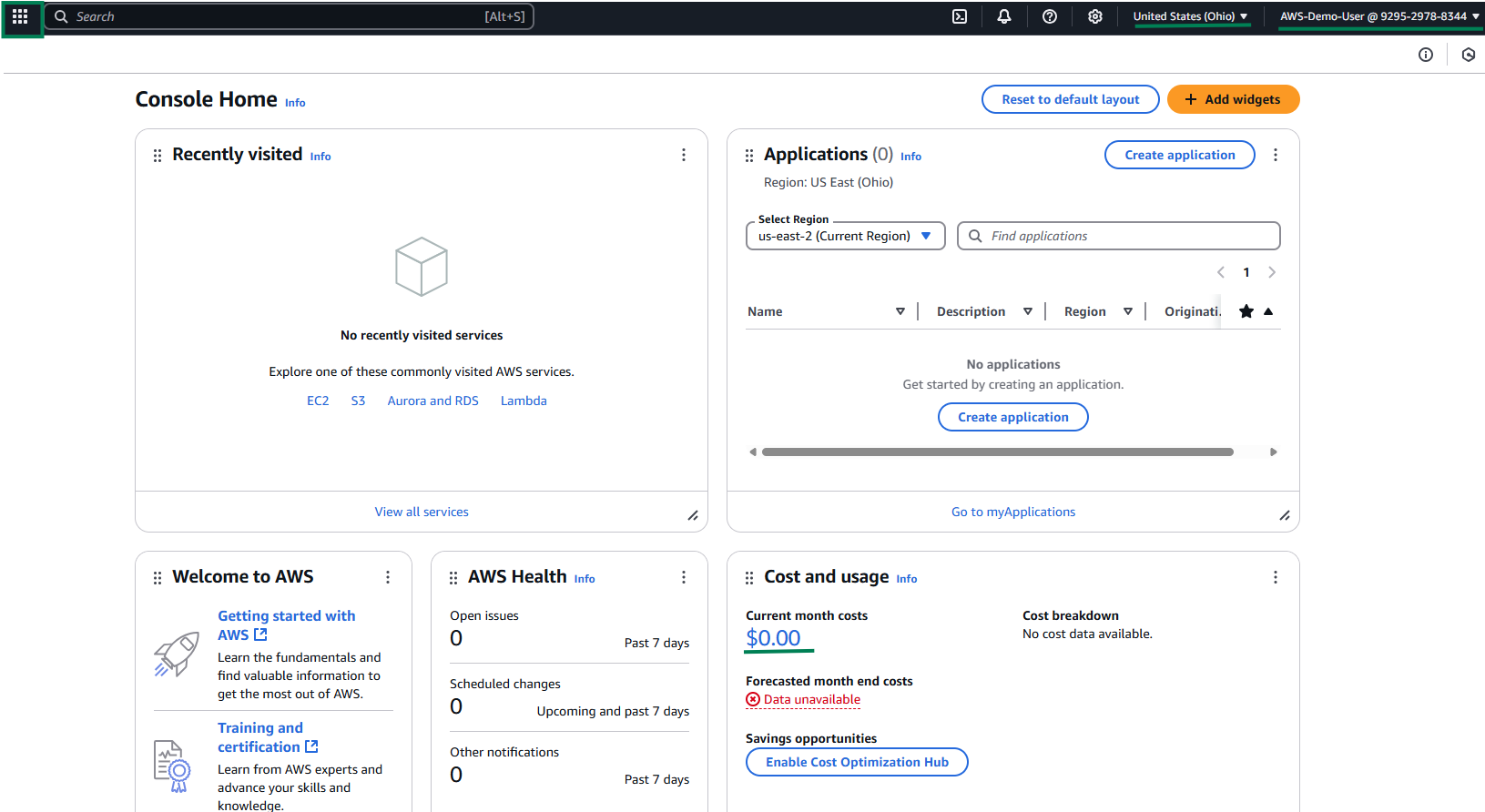Open Training and certification link

(268, 737)
